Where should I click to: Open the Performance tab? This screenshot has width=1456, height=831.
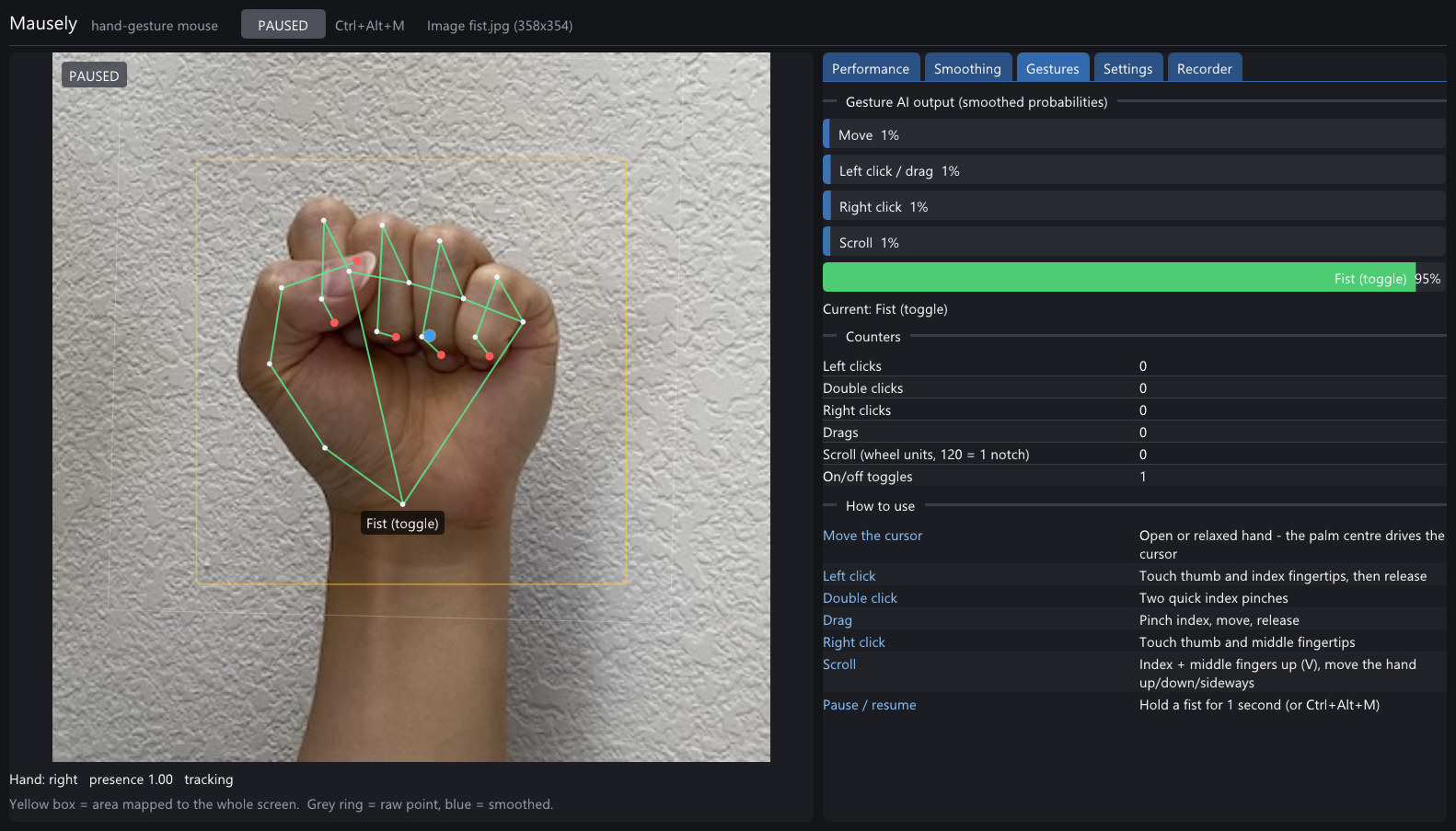[x=871, y=68]
